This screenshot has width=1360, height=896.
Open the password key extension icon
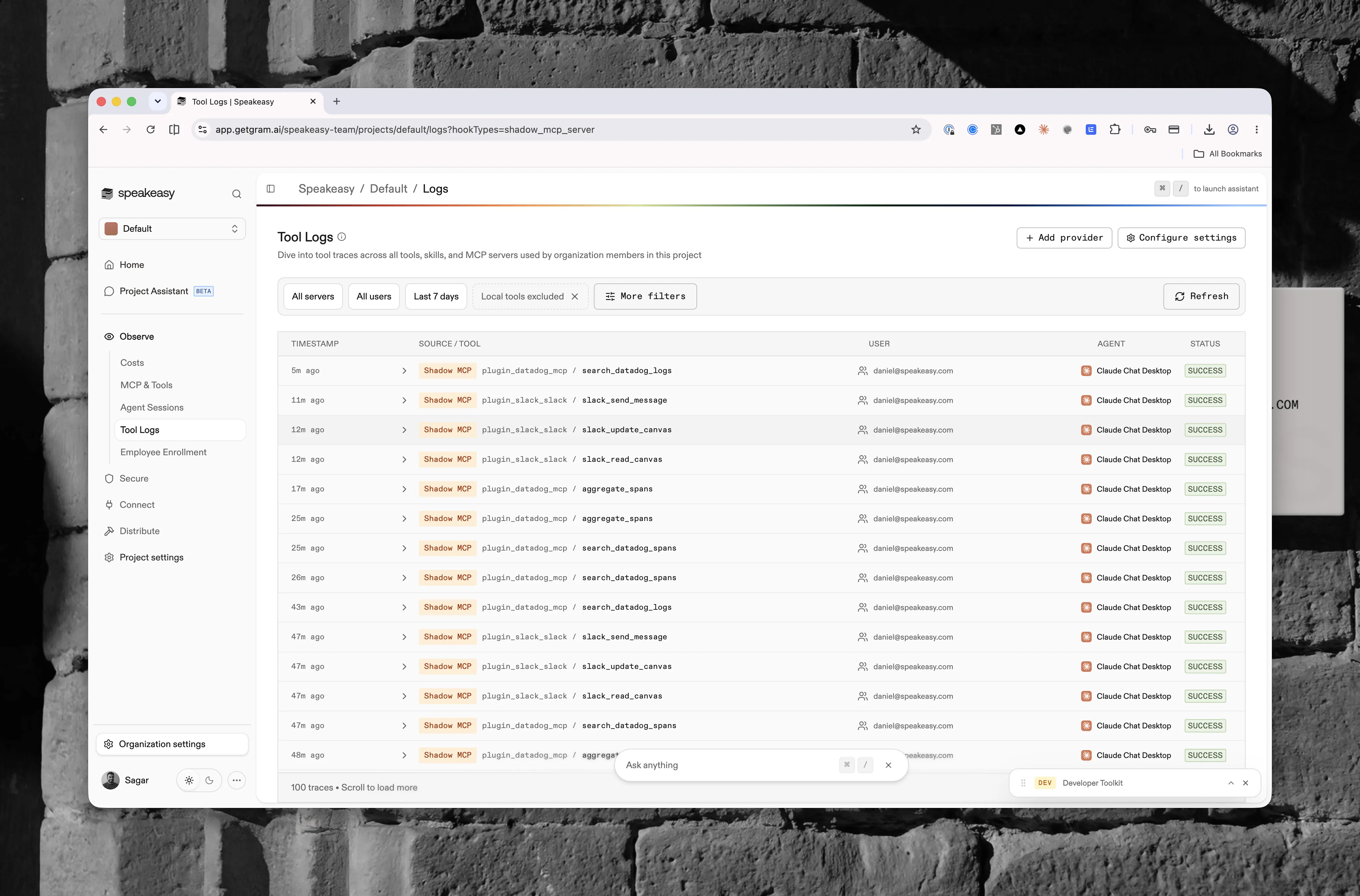click(1150, 130)
